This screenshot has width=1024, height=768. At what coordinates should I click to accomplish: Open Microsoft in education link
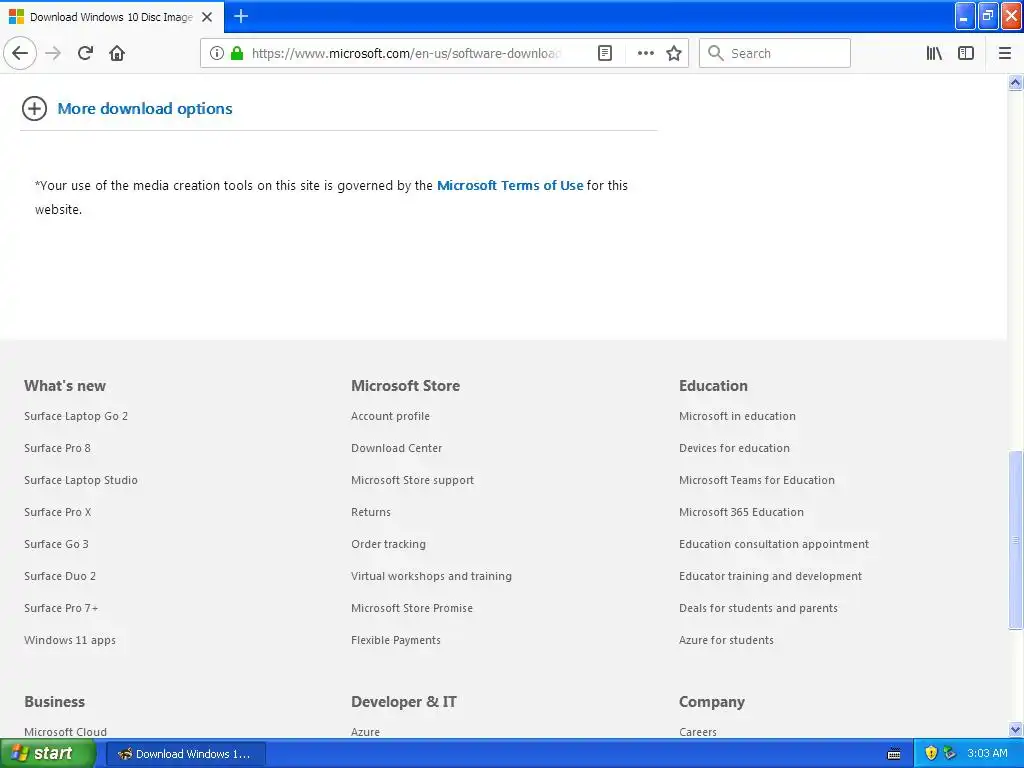pyautogui.click(x=737, y=416)
